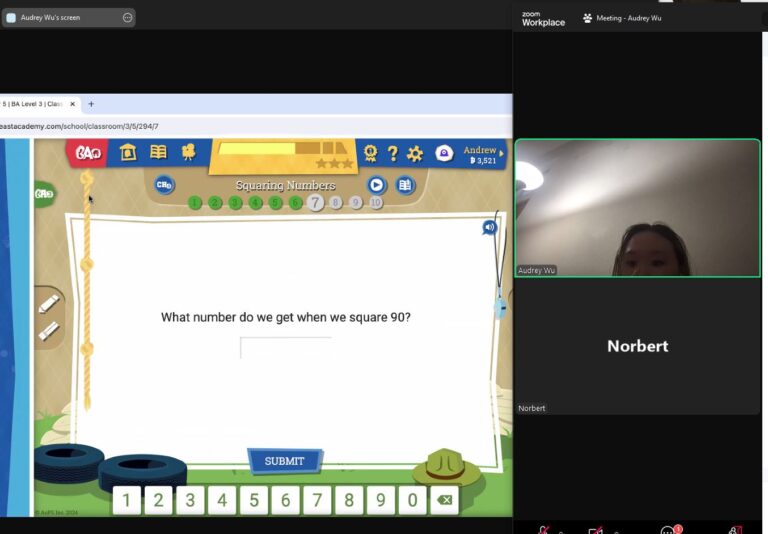Image resolution: width=768 pixels, height=534 pixels.
Task: Click the answer input box
Action: pos(286,347)
